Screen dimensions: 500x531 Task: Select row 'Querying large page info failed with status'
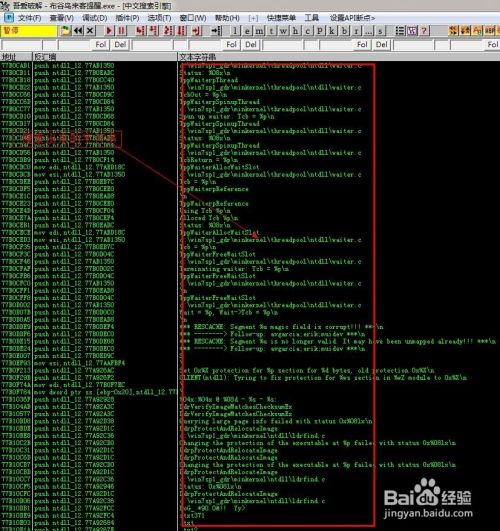click(276, 421)
